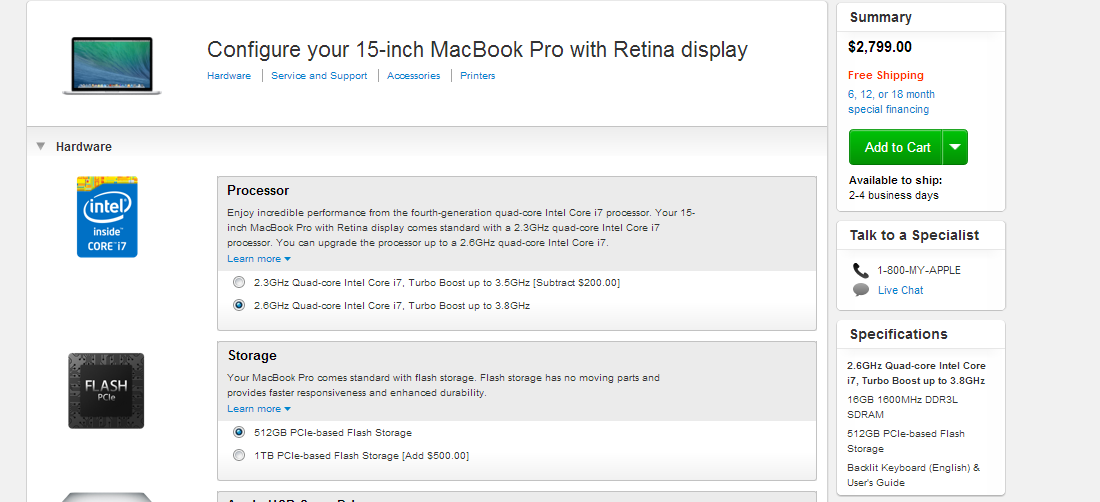Open the Accessories section link
The height and width of the screenshot is (502, 1100).
click(x=413, y=76)
